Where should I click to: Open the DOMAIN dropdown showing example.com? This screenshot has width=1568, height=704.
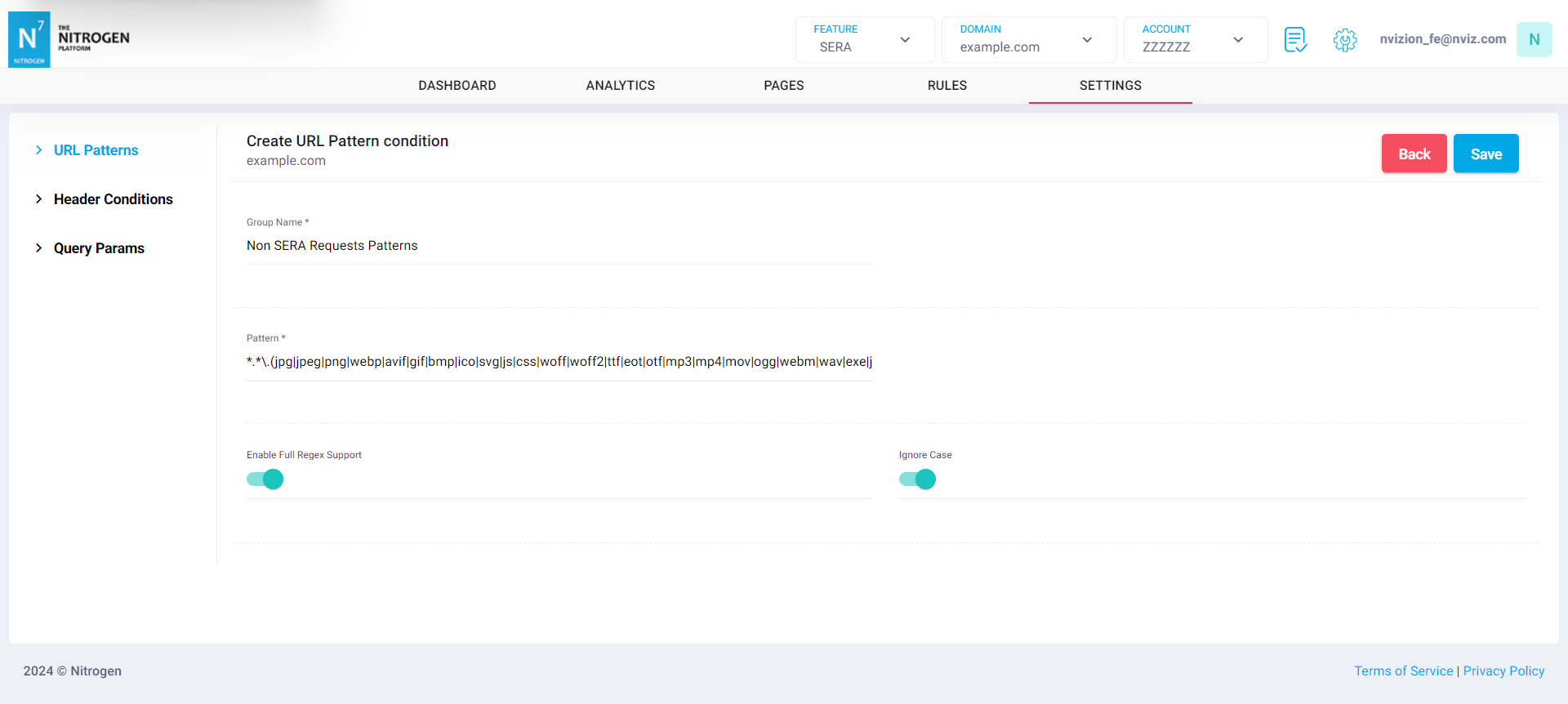1028,39
